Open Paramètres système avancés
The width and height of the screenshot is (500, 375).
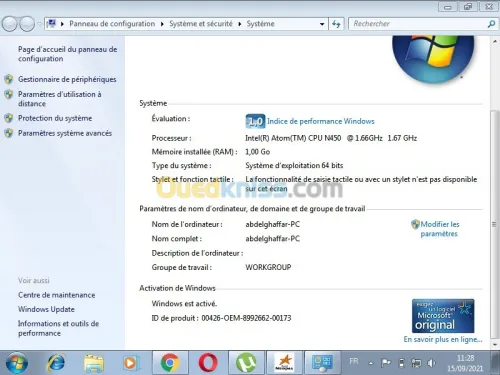click(x=65, y=133)
